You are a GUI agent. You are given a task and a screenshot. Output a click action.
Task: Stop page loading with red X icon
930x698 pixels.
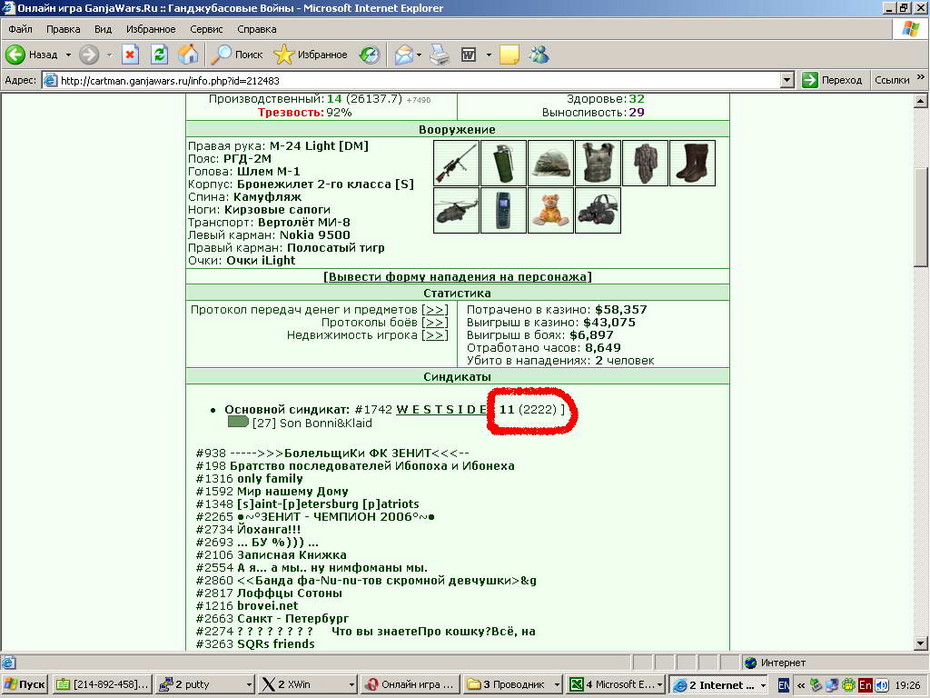pos(130,55)
